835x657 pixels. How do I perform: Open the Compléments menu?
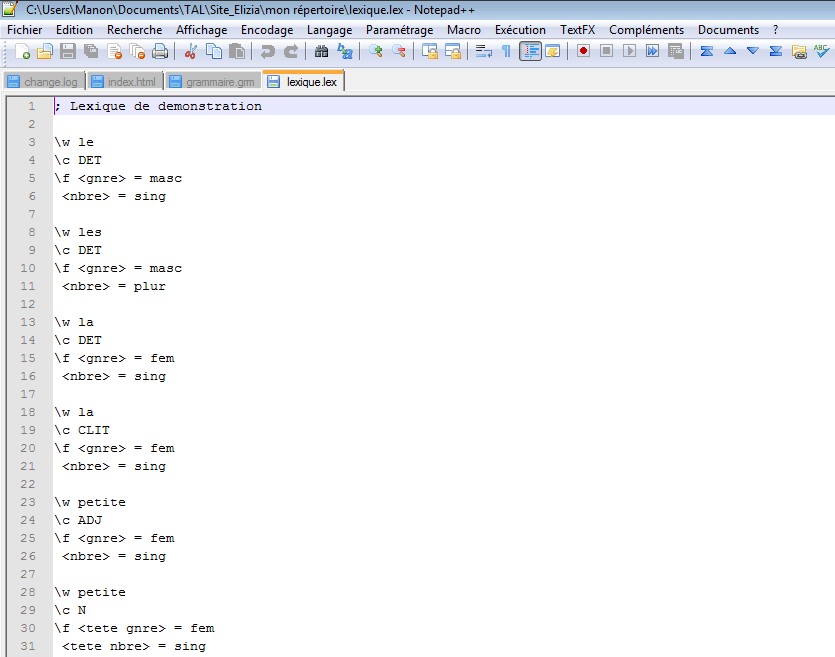[646, 30]
